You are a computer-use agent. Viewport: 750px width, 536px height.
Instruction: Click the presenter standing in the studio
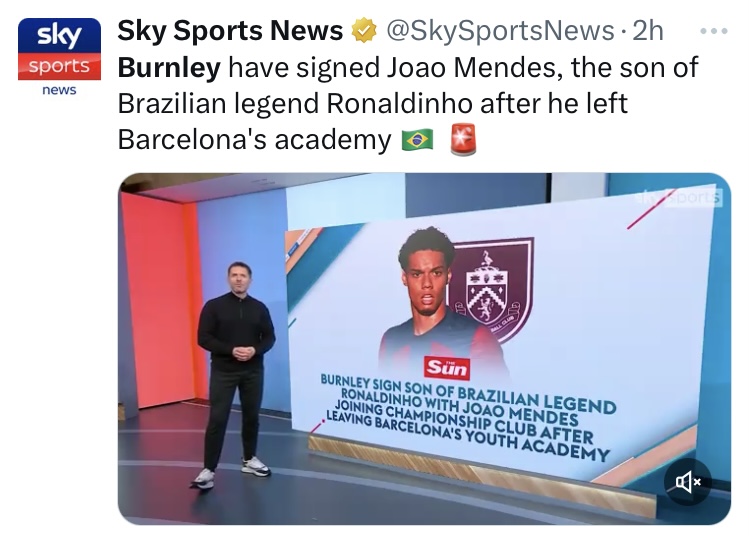[236, 374]
